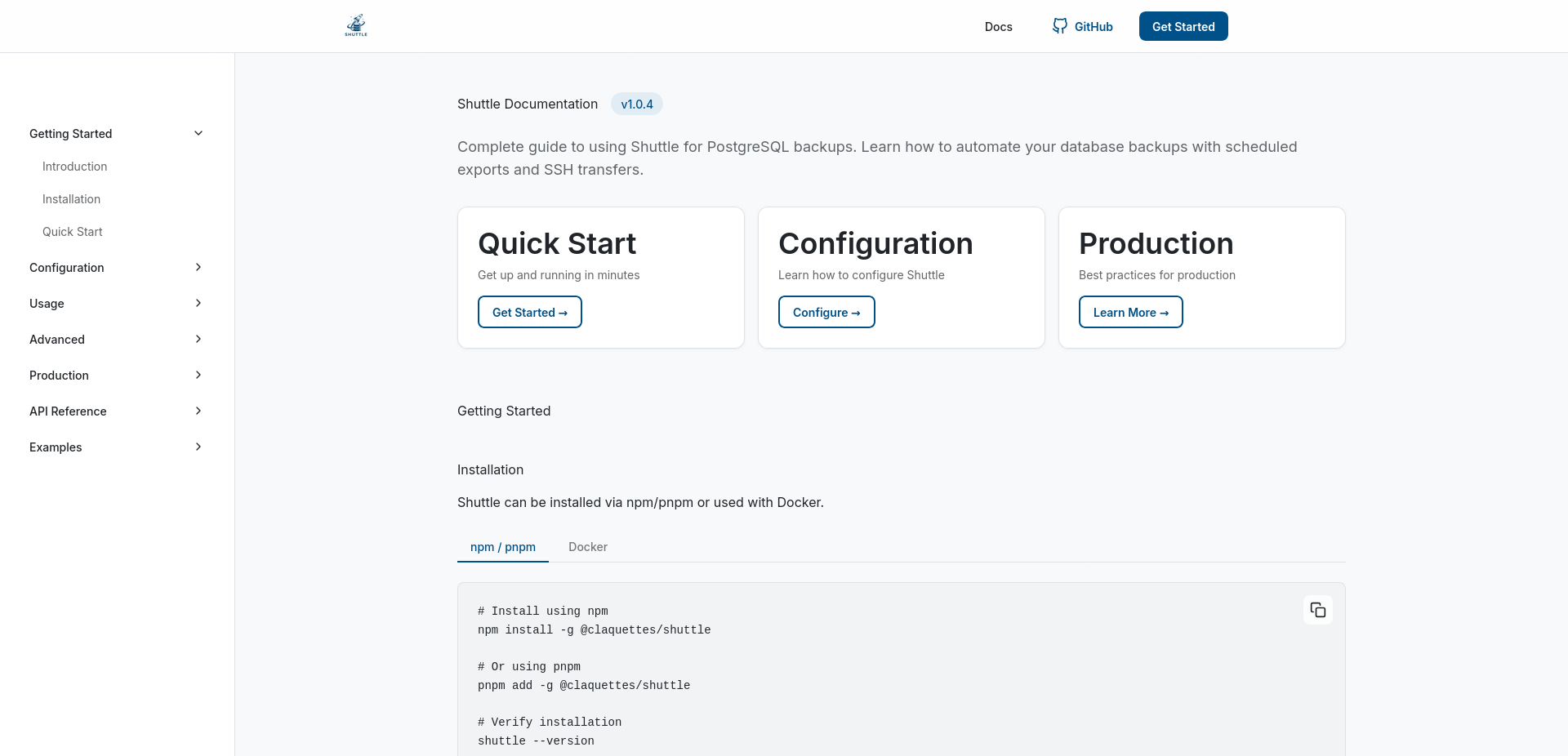Click the Shuttle logo in the header

(x=355, y=25)
